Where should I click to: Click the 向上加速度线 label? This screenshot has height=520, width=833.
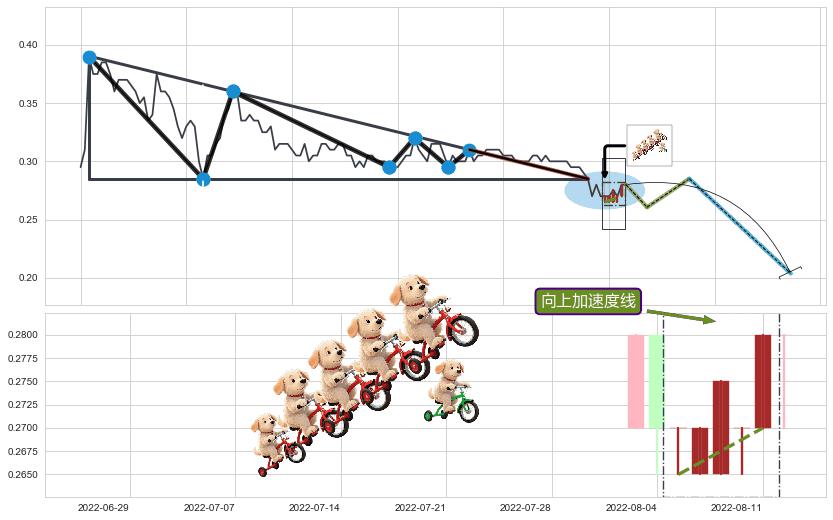pos(588,301)
